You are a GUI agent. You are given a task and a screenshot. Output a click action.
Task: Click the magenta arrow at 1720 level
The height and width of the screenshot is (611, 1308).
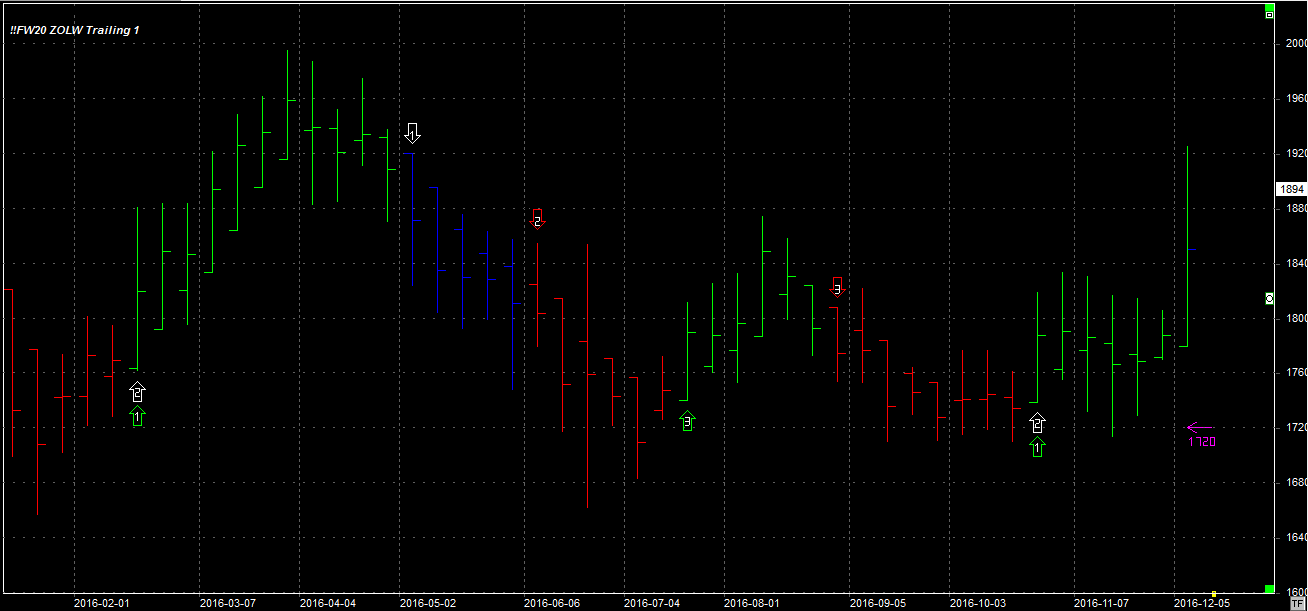pyautogui.click(x=1198, y=427)
